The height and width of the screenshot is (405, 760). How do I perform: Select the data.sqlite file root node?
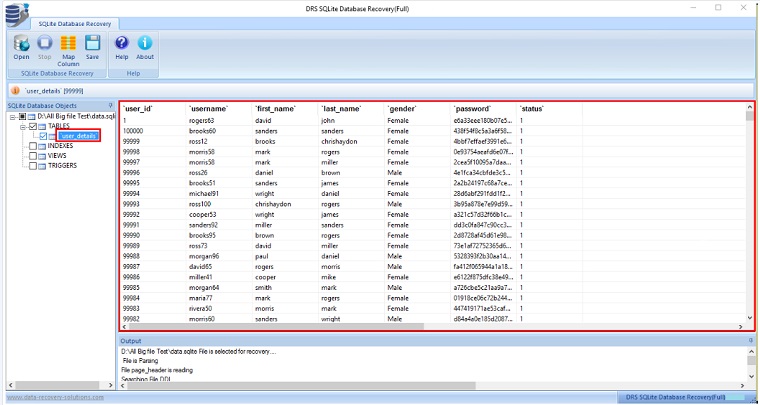tap(76, 116)
